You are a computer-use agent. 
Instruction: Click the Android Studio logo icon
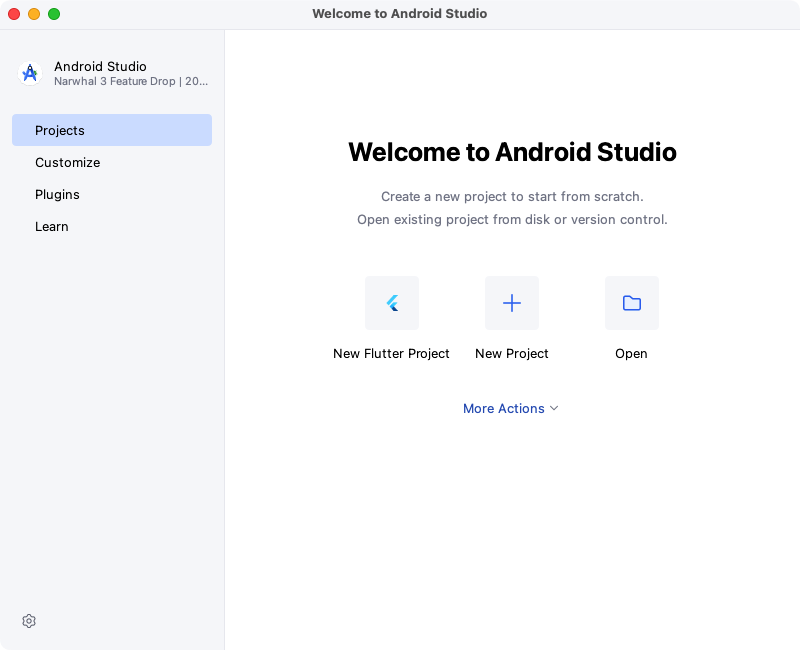pyautogui.click(x=30, y=73)
